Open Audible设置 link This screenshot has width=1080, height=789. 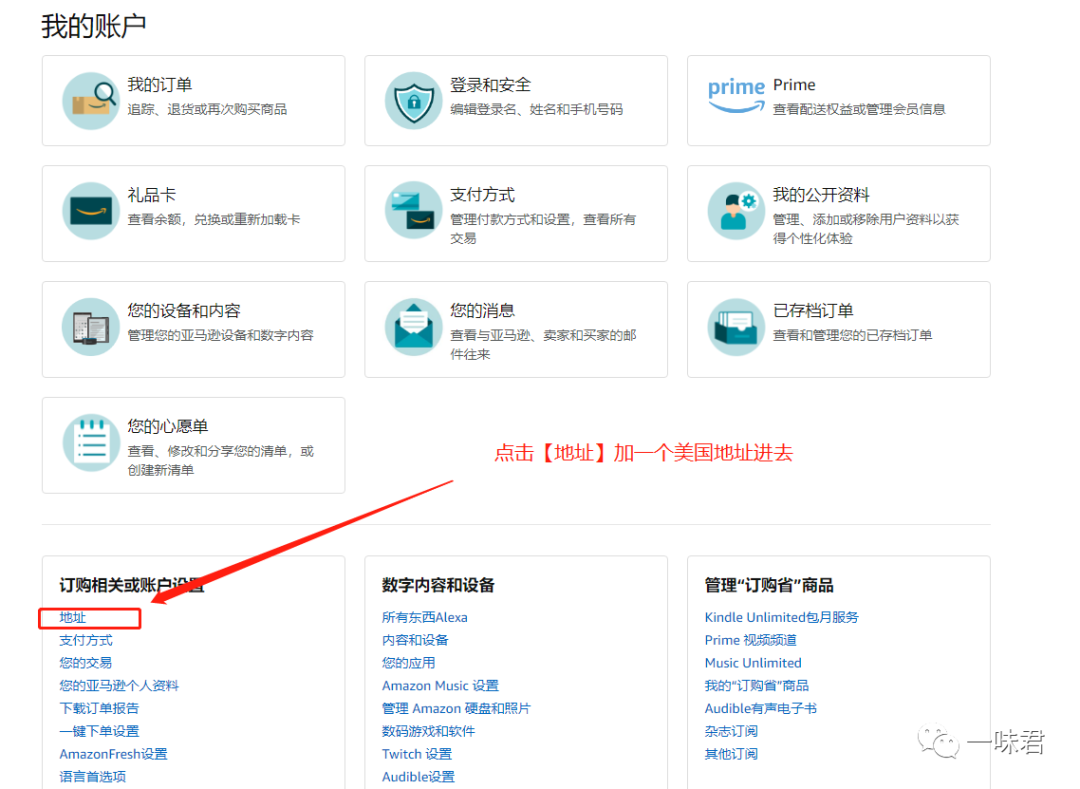point(419,777)
